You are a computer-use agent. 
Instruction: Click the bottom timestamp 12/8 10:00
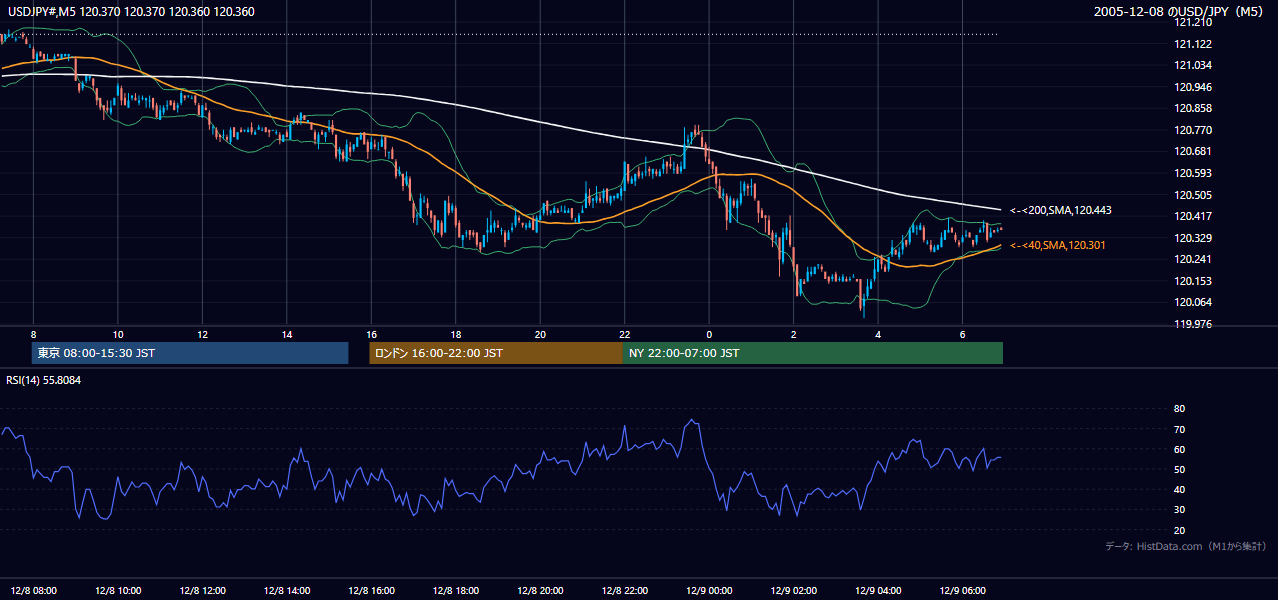(x=118, y=590)
